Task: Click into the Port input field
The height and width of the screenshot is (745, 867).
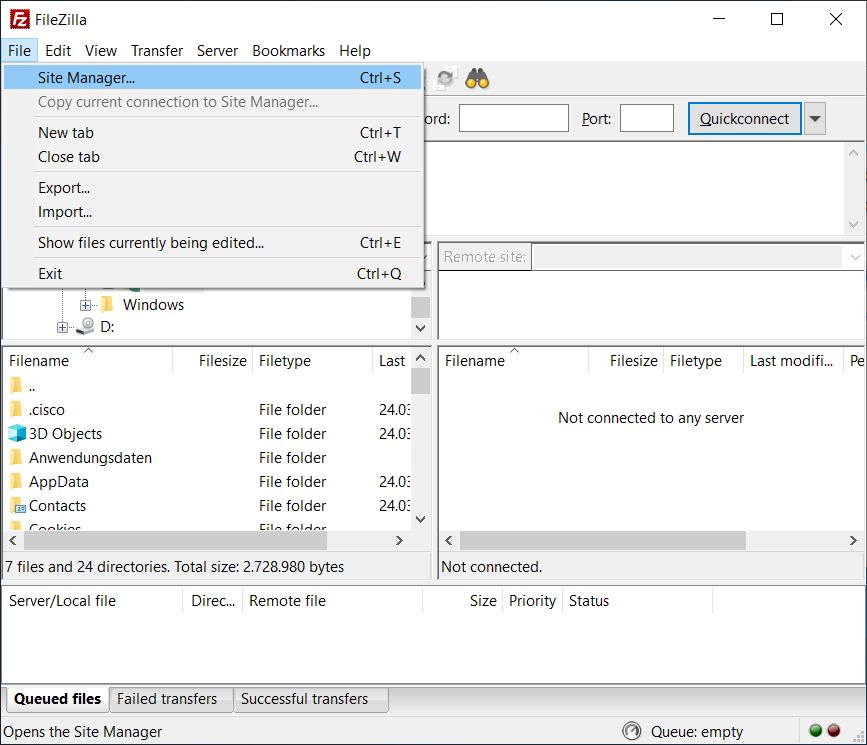Action: (x=646, y=118)
